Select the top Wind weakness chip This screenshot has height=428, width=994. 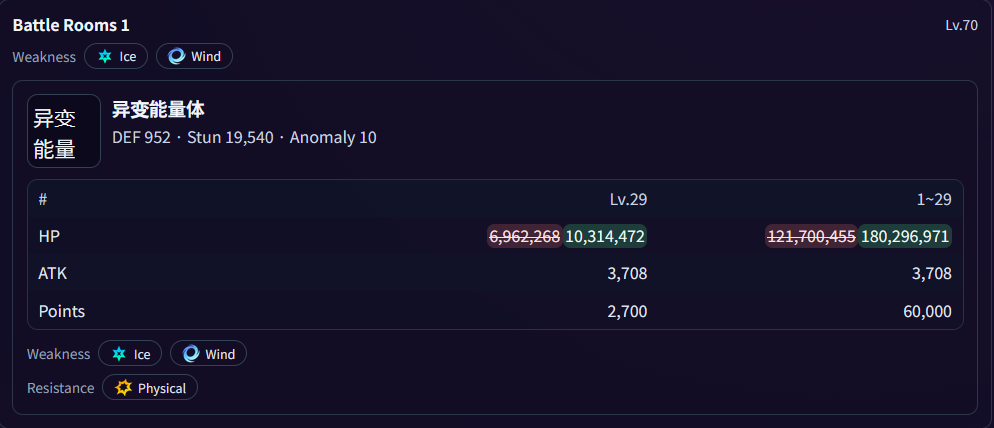pos(195,56)
